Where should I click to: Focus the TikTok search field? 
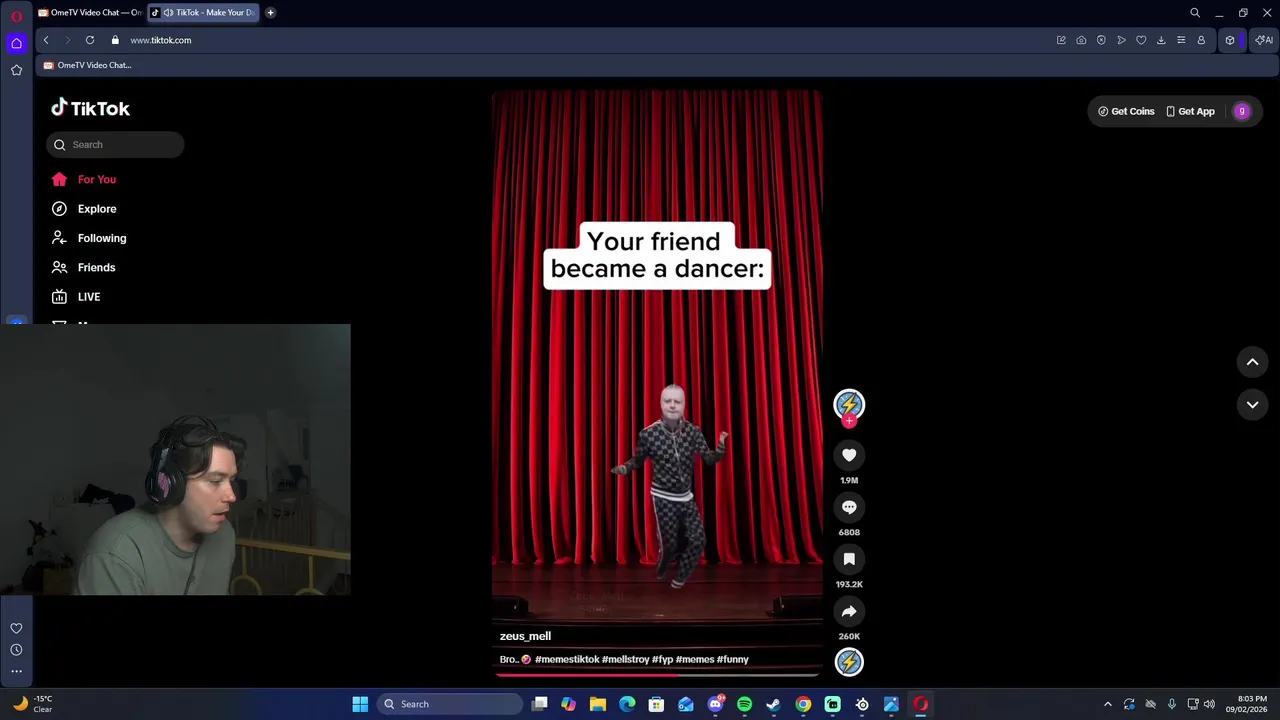(x=115, y=145)
